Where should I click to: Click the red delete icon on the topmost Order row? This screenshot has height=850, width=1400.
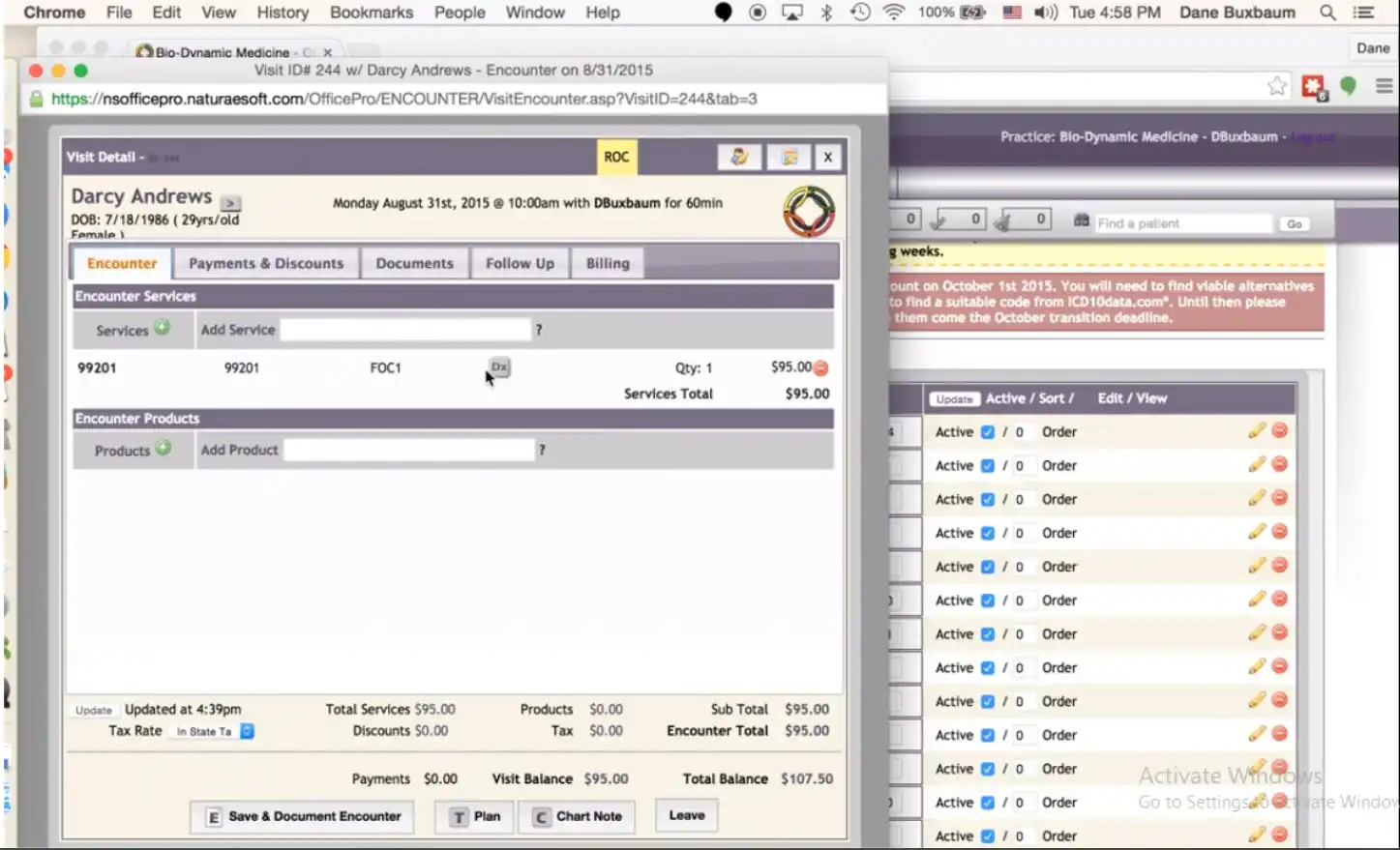tap(1279, 429)
